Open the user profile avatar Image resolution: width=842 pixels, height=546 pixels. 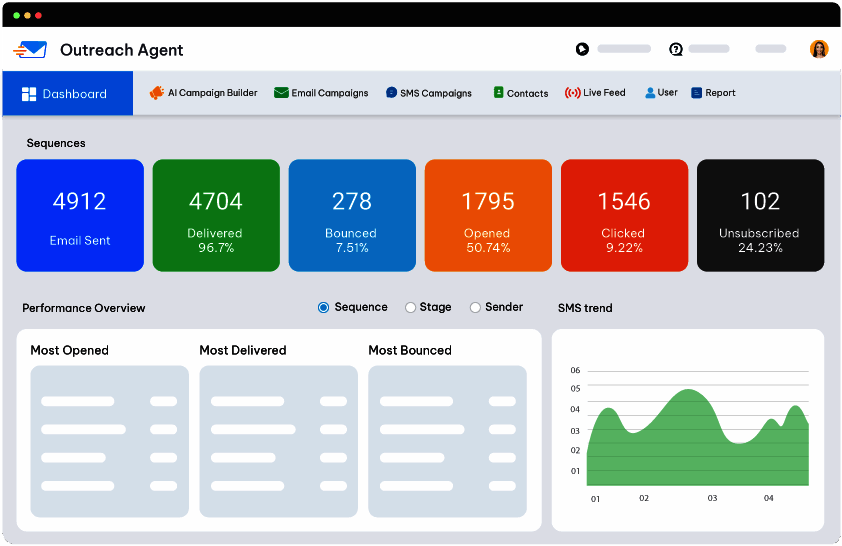(819, 49)
